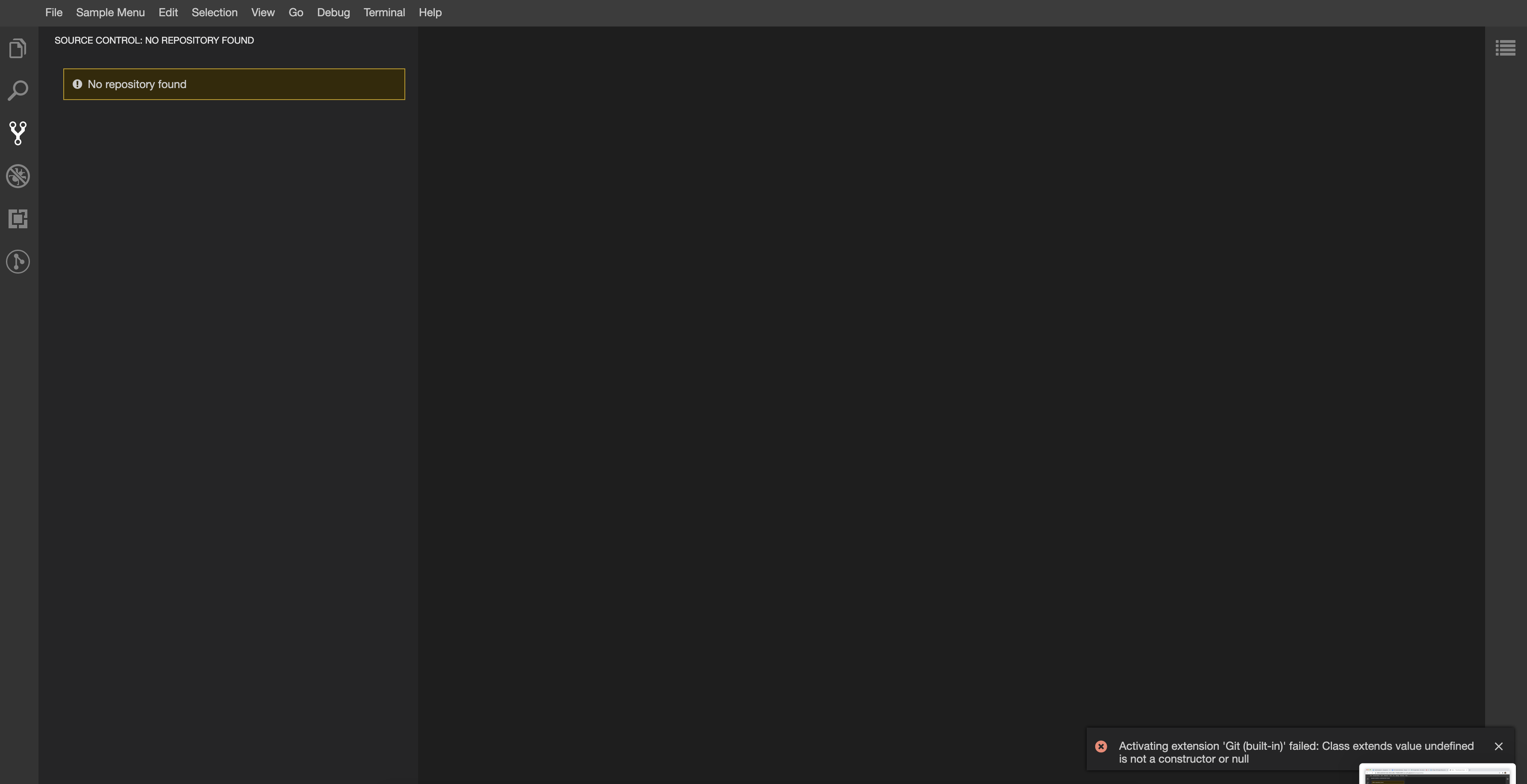Open the Edit menu
The height and width of the screenshot is (784, 1527).
(x=168, y=12)
